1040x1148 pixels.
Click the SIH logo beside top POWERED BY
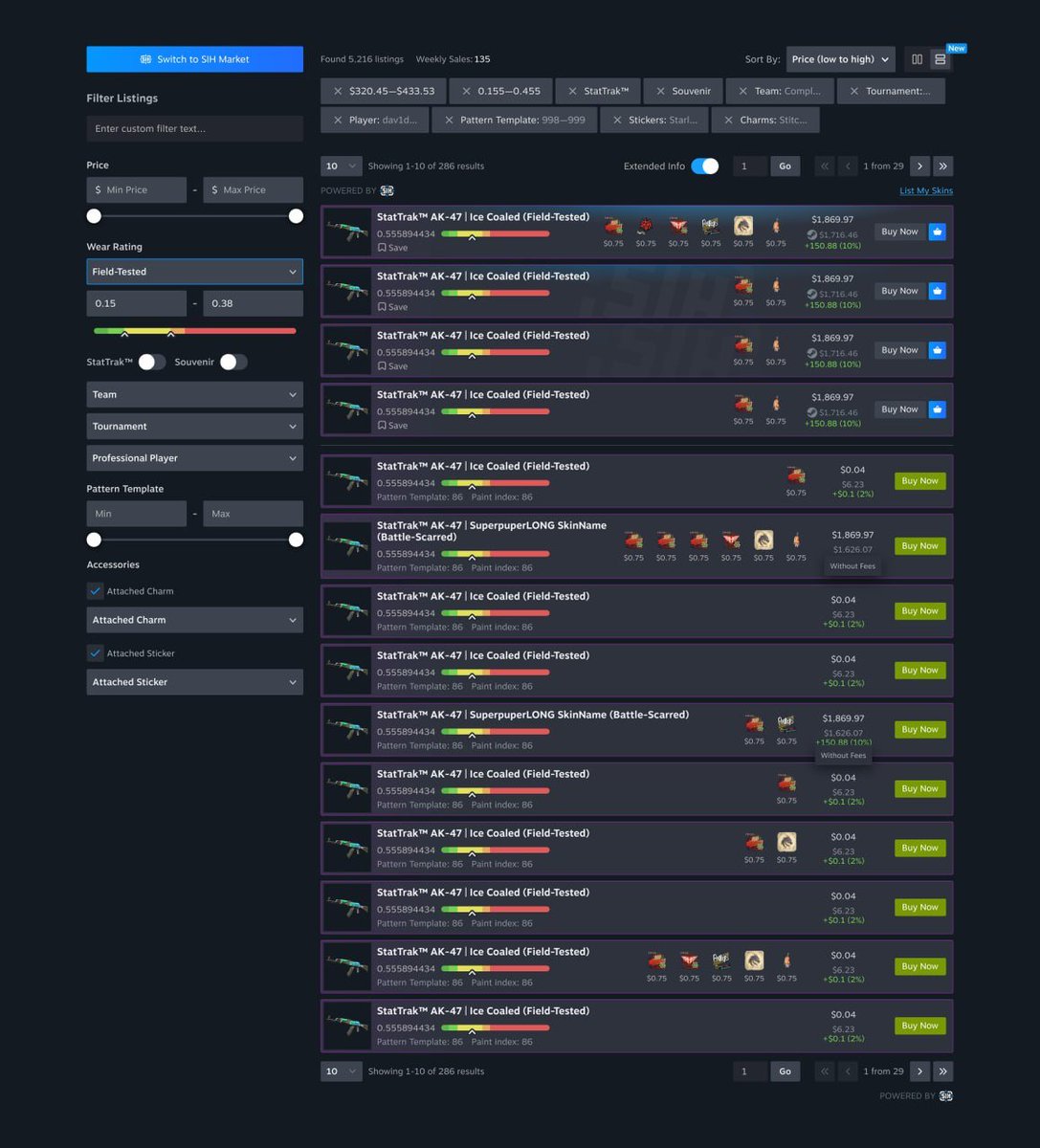(387, 190)
